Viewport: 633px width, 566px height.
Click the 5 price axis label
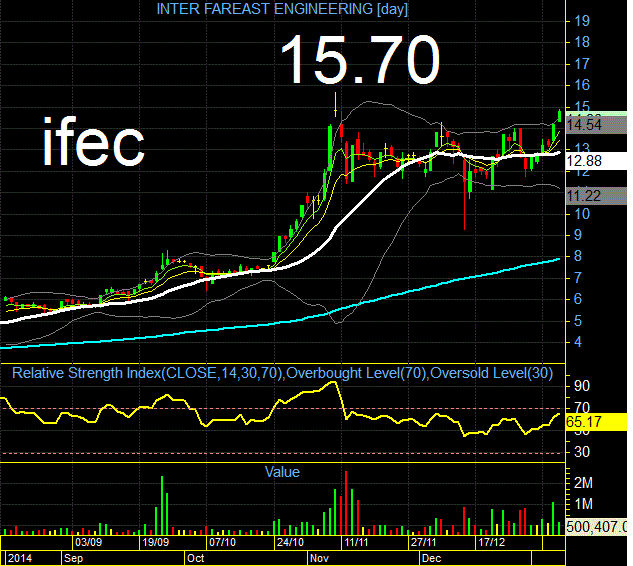[x=578, y=321]
